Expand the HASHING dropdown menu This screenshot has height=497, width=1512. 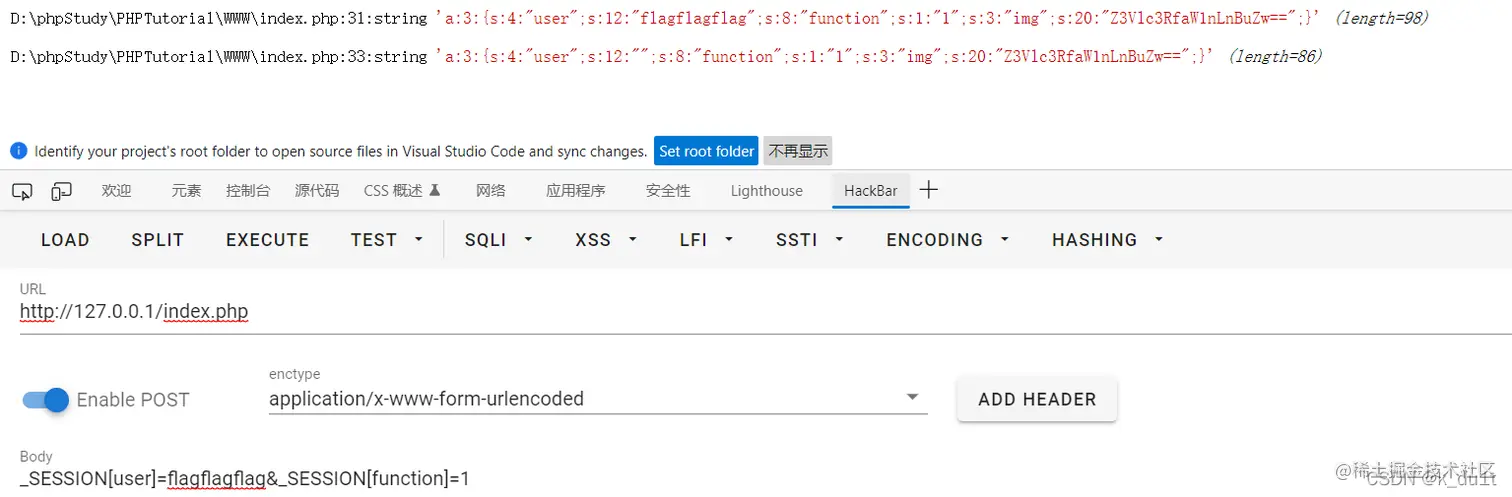click(1108, 240)
